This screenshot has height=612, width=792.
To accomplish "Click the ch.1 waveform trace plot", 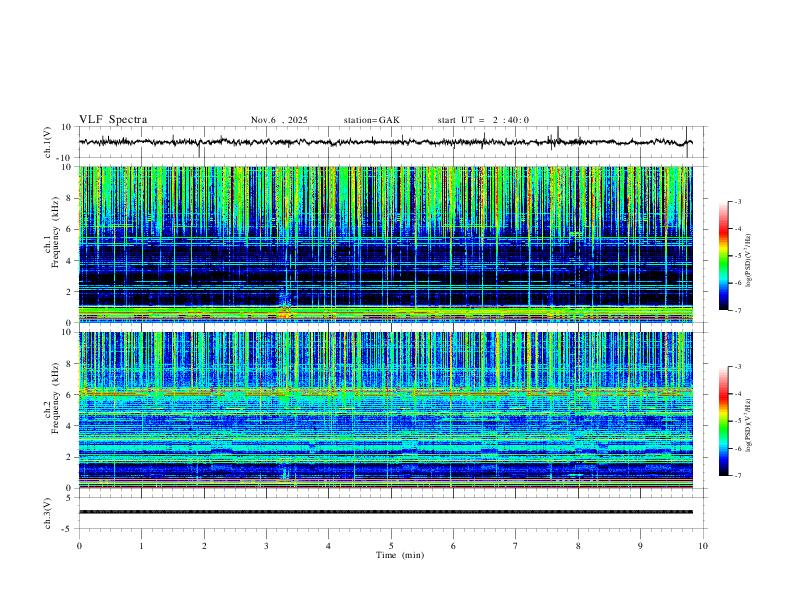I will tap(386, 142).
